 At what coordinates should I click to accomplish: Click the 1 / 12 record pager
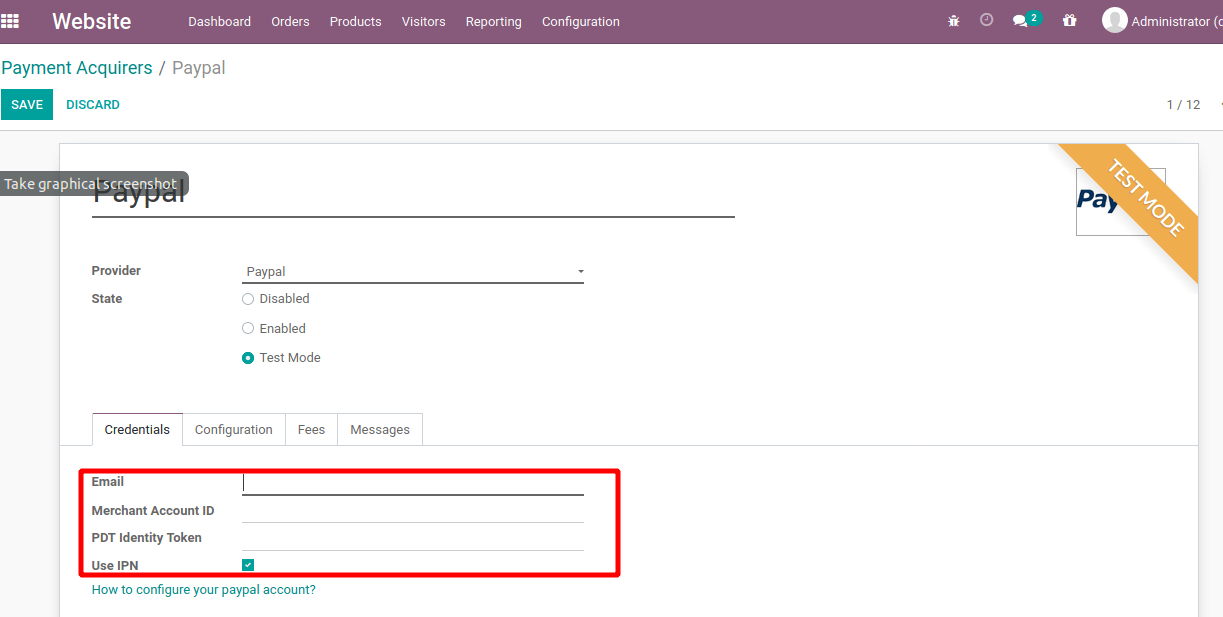click(x=1183, y=105)
